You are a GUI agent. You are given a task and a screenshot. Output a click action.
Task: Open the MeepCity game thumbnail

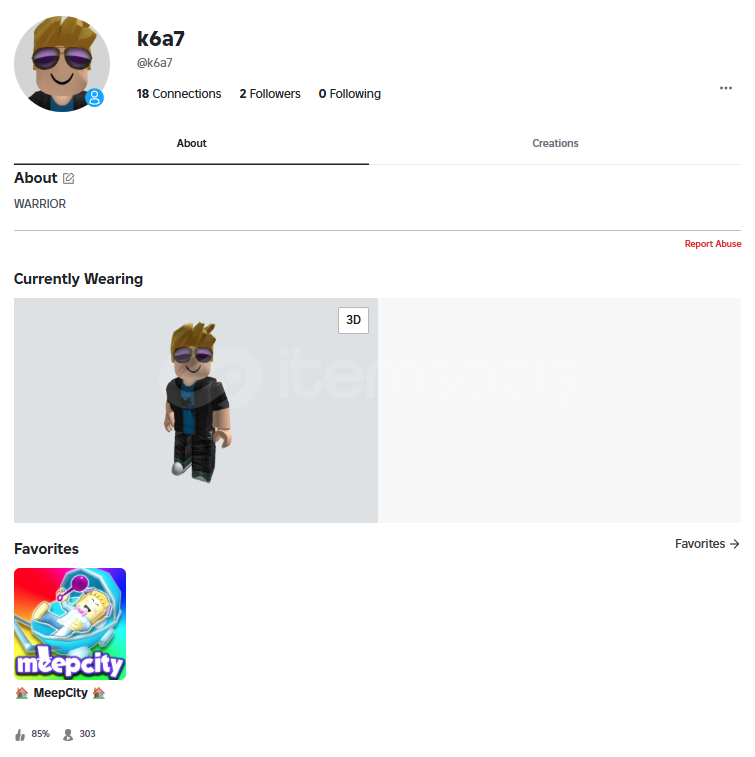[x=70, y=624]
